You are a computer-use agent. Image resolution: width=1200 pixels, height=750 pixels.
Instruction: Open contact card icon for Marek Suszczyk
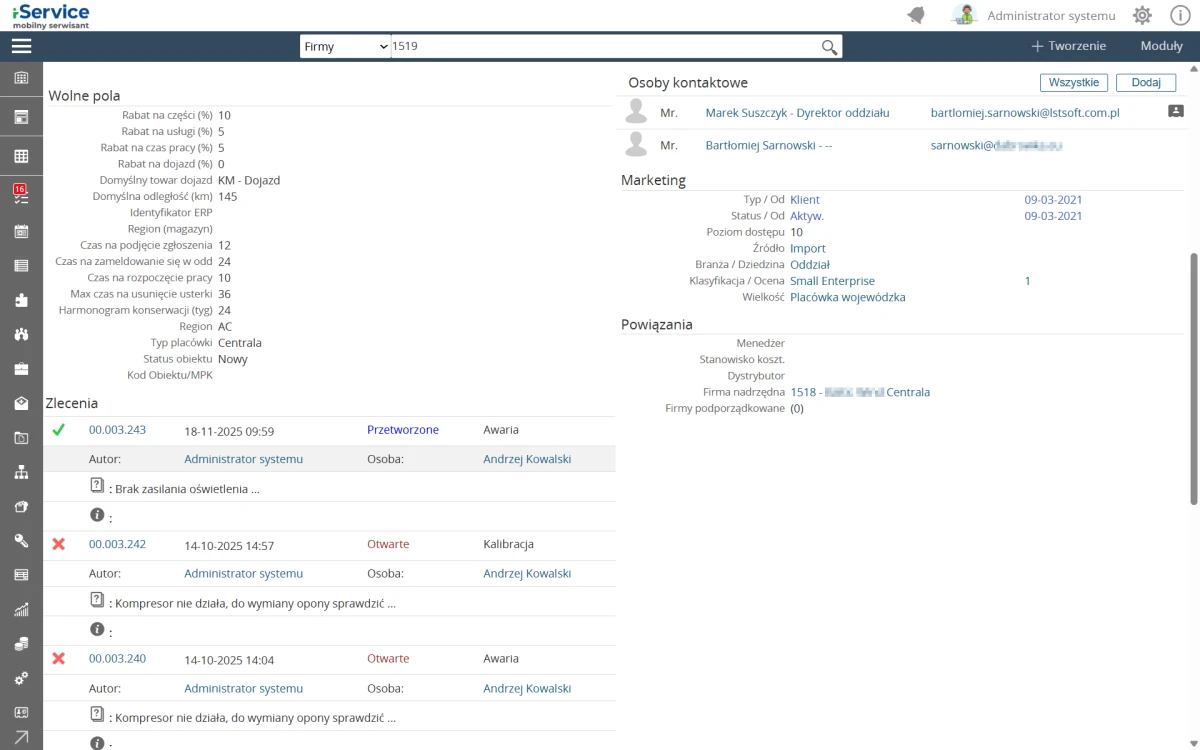(1176, 112)
